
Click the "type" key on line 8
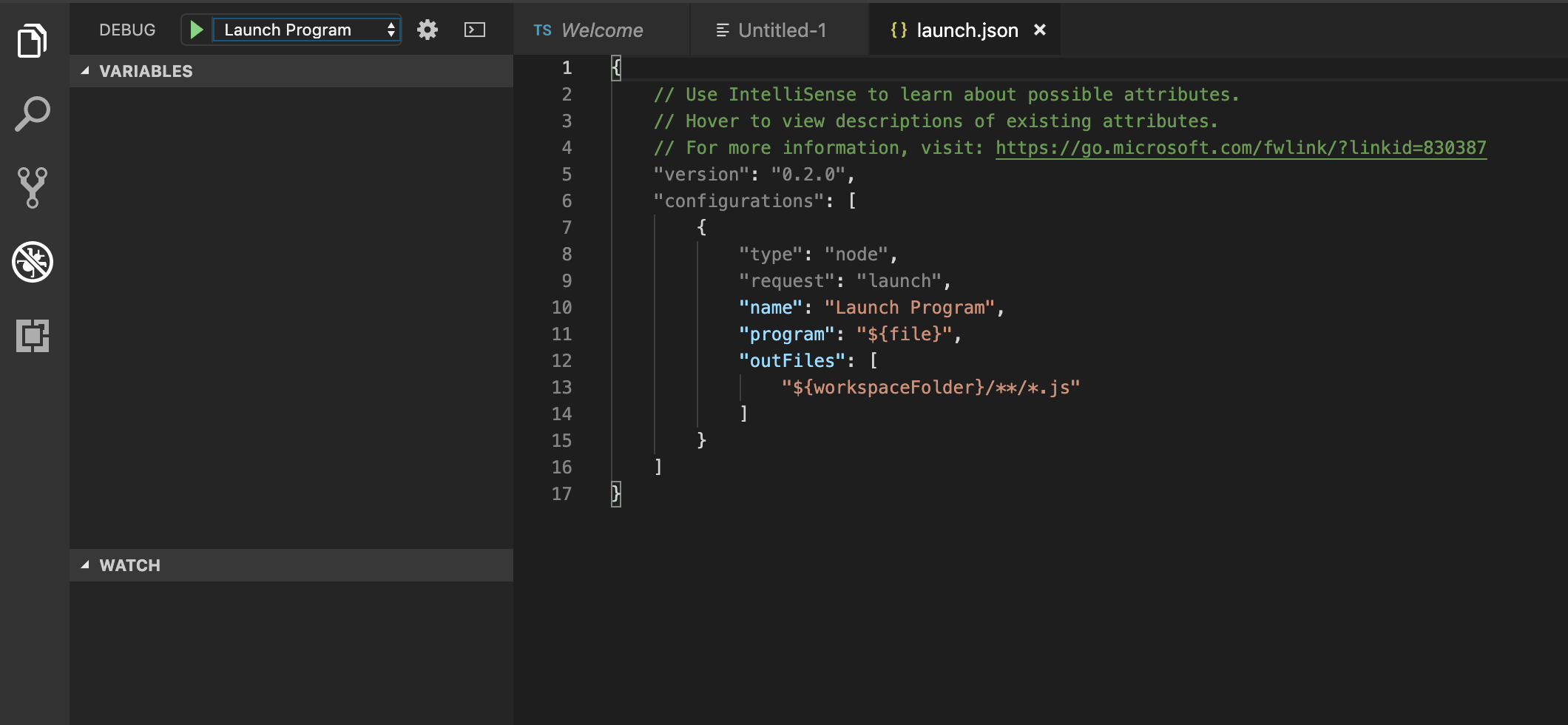point(771,254)
